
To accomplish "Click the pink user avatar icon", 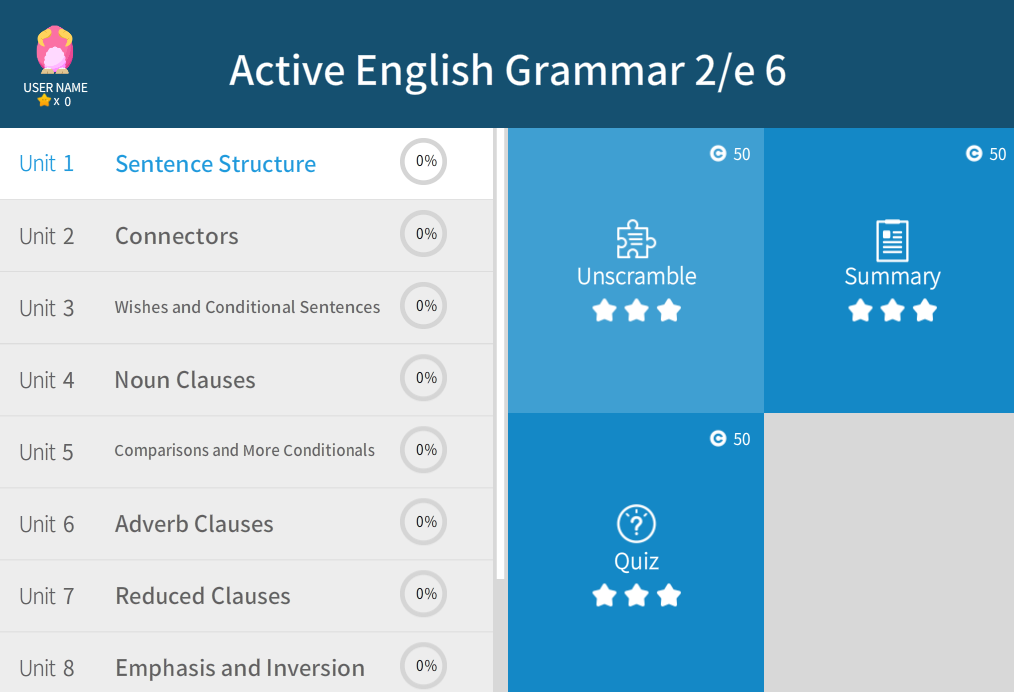I will point(55,50).
